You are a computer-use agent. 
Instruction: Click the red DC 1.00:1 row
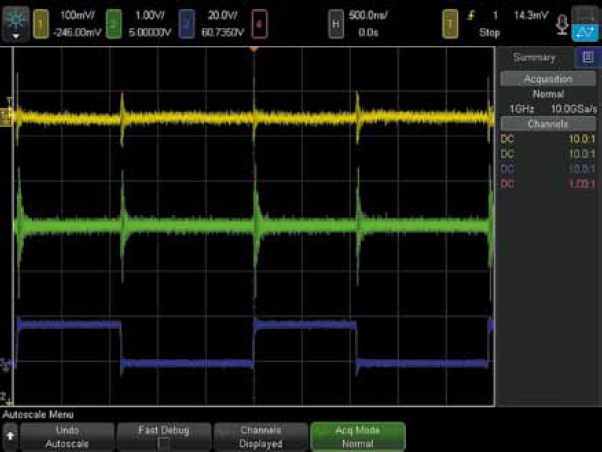click(548, 184)
